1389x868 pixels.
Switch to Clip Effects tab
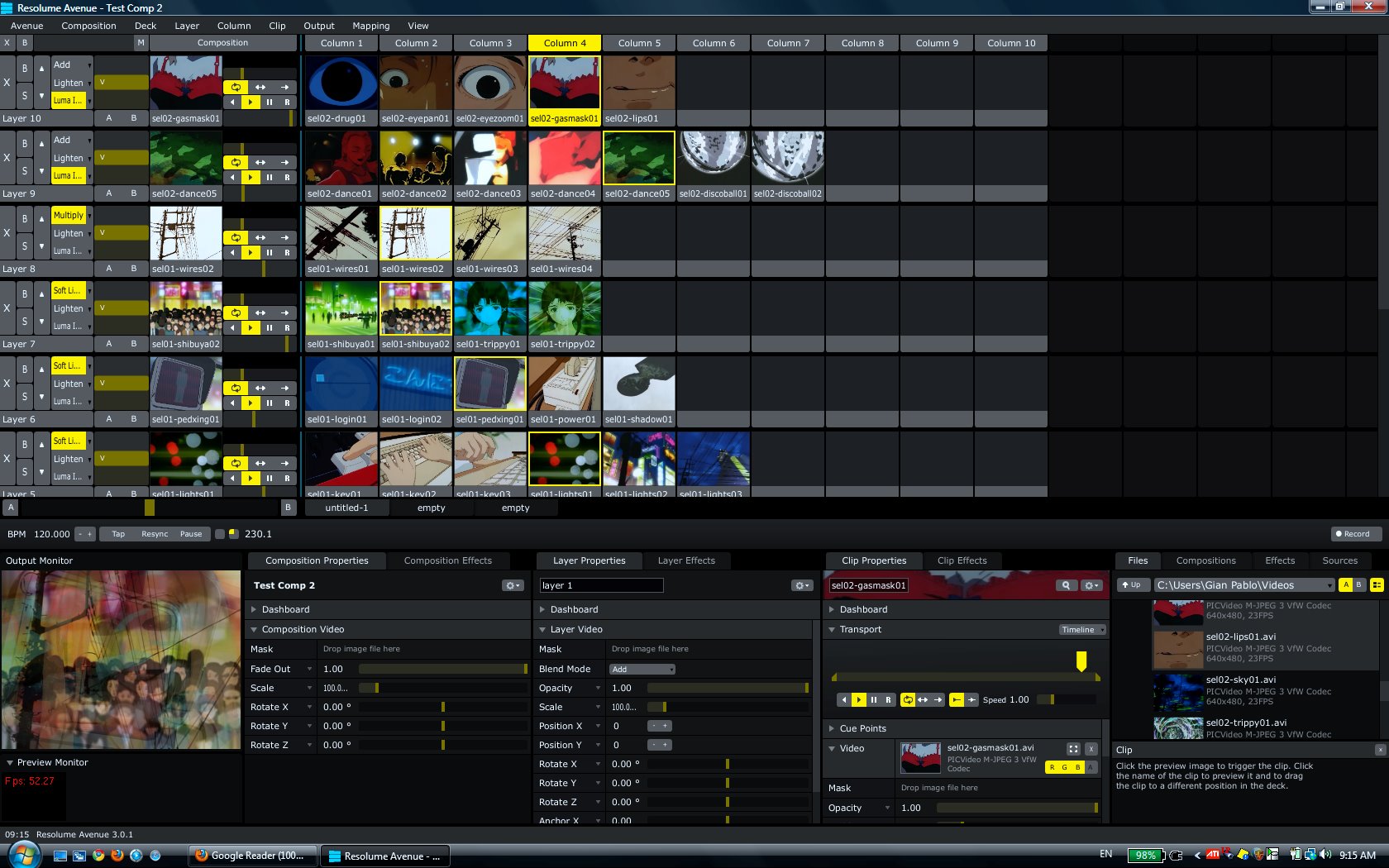[962, 560]
